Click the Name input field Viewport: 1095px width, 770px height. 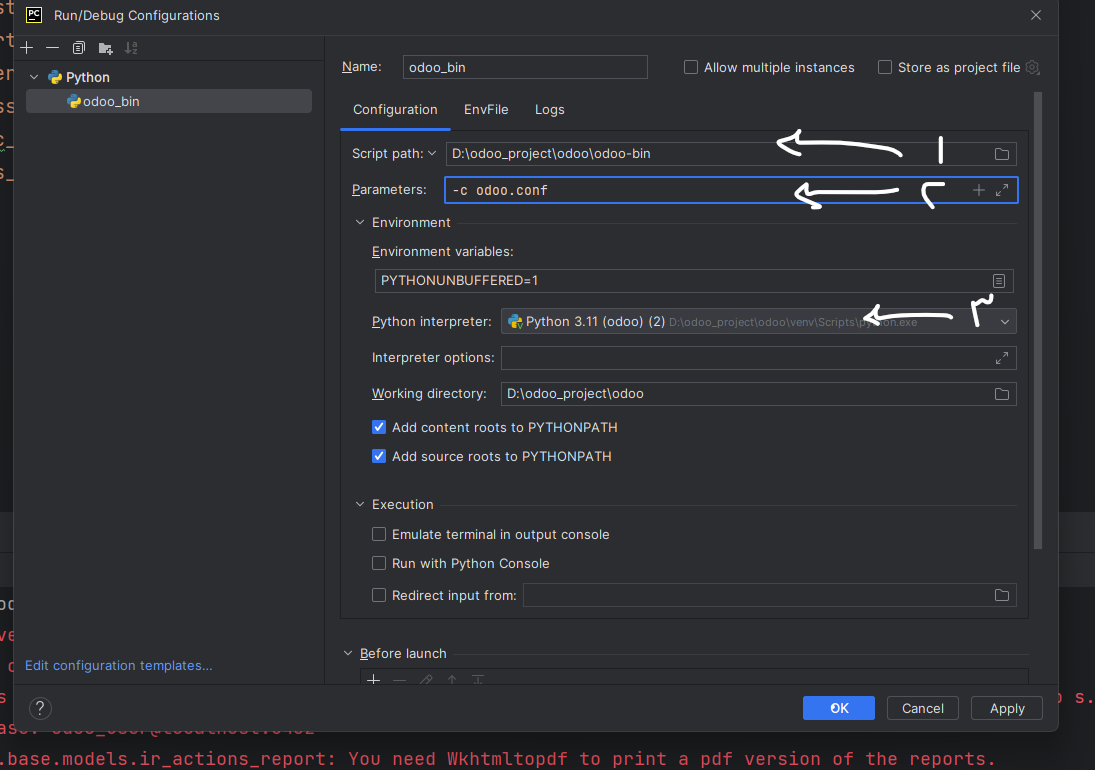pyautogui.click(x=525, y=67)
